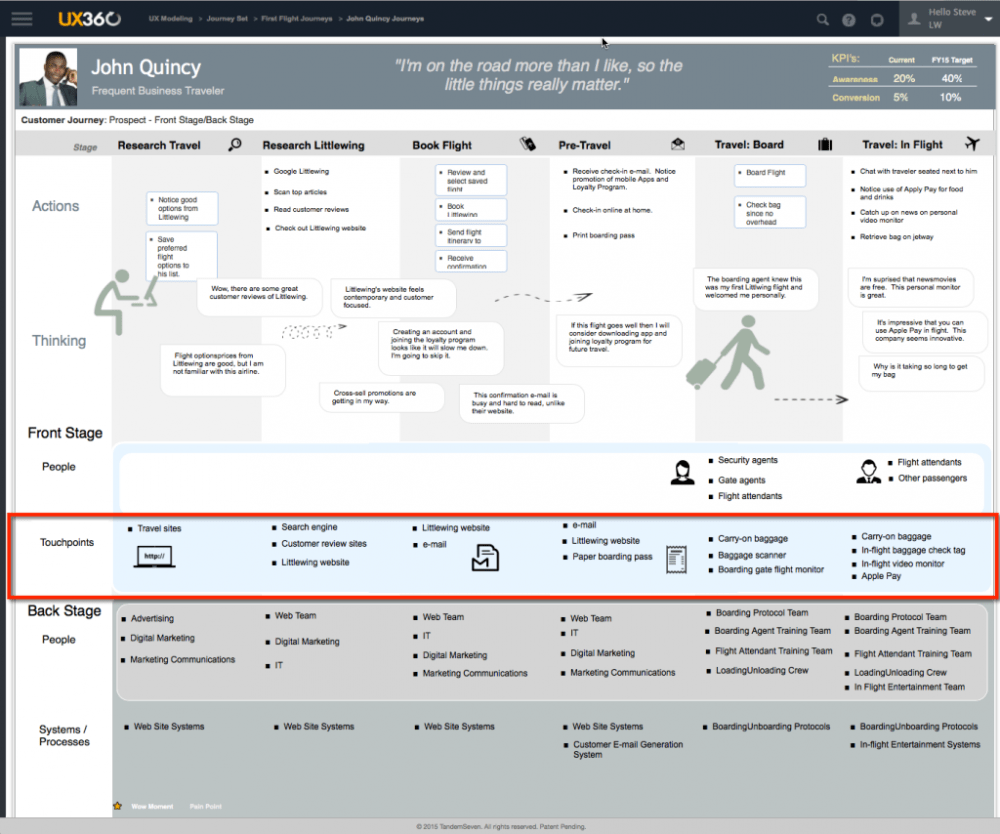Expand the hamburger navigation menu
1000x834 pixels.
(22, 17)
